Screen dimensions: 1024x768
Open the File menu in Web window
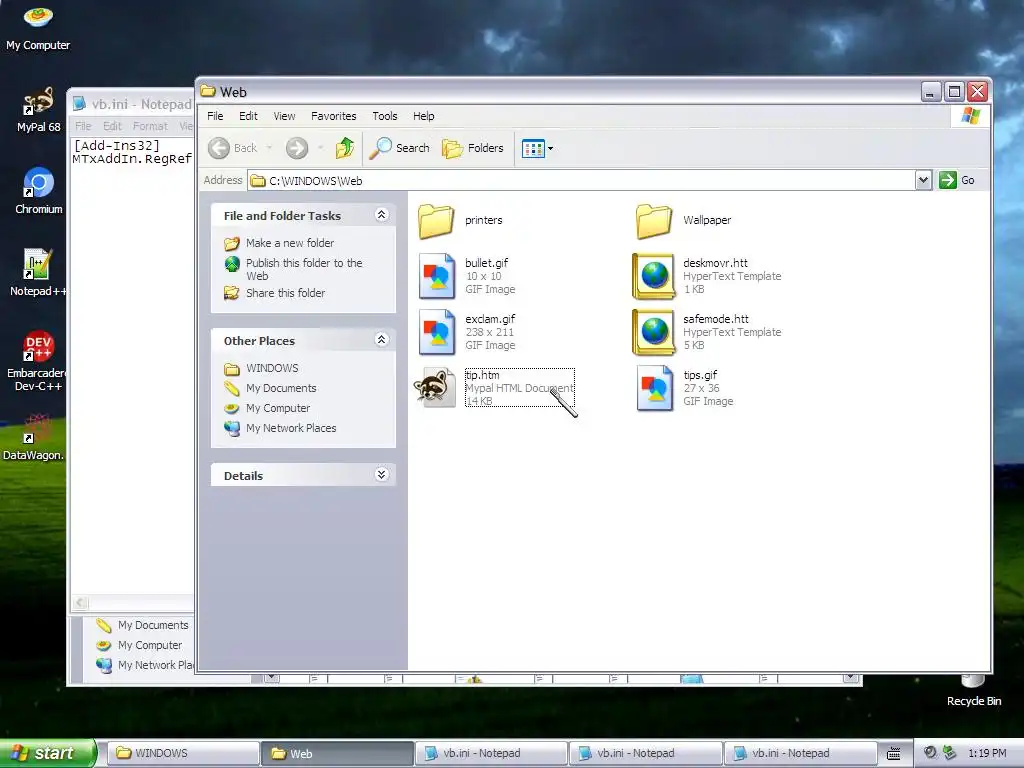pyautogui.click(x=215, y=116)
